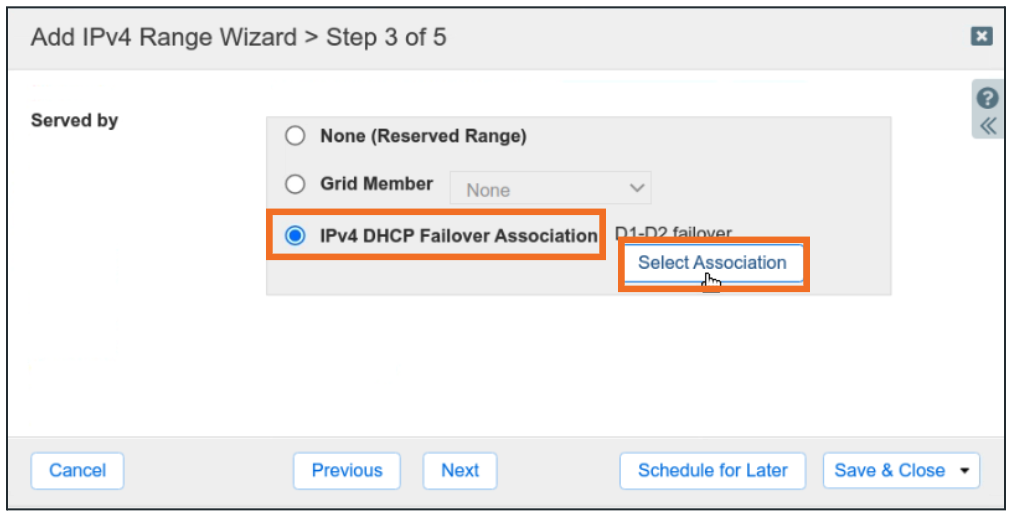The width and height of the screenshot is (1012, 516).
Task: Click the 'Served by' field label
Action: coord(75,121)
